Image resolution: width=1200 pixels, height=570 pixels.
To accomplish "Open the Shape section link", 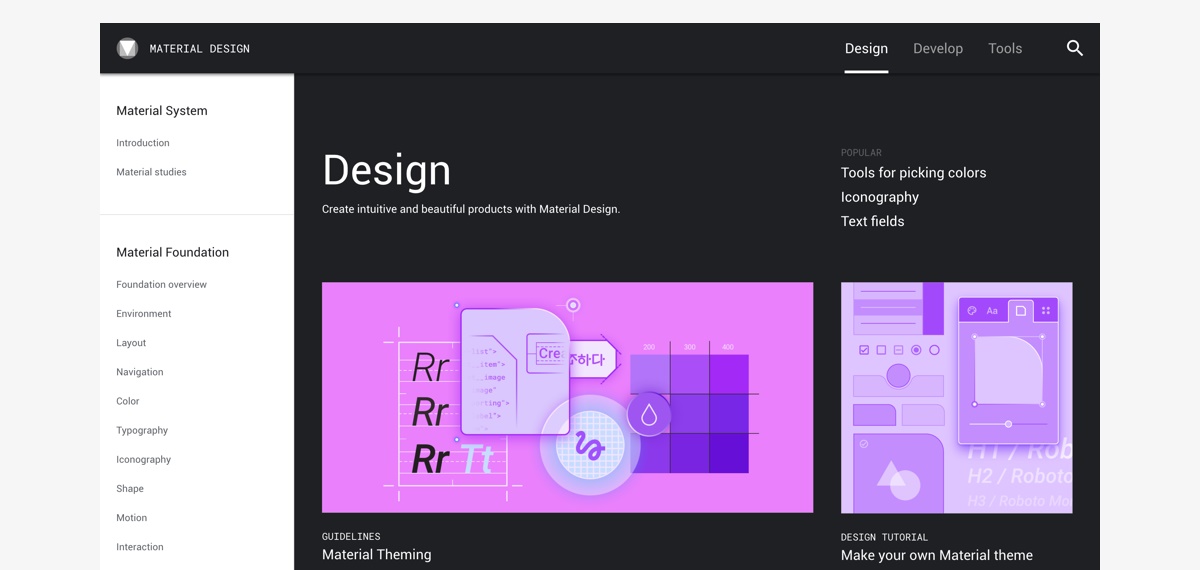I will [x=130, y=488].
